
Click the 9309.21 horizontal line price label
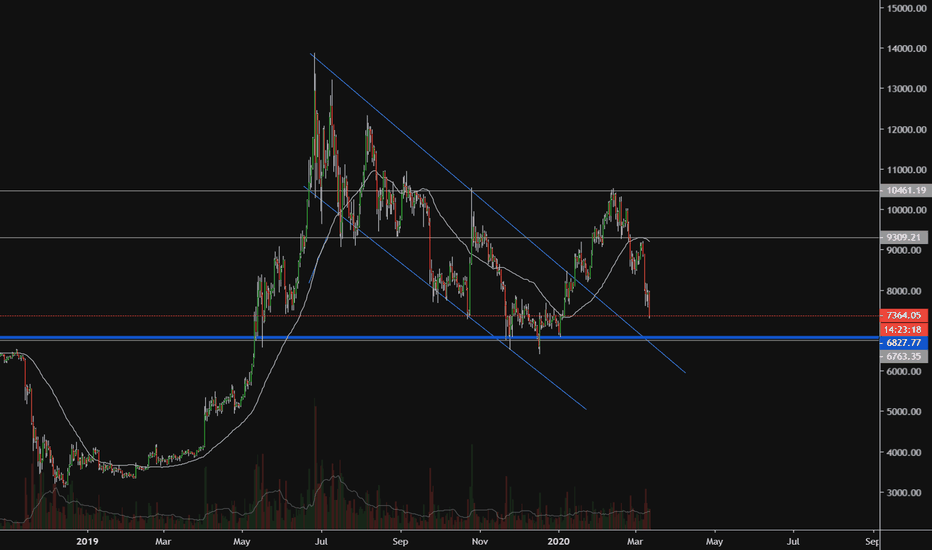pyautogui.click(x=903, y=237)
